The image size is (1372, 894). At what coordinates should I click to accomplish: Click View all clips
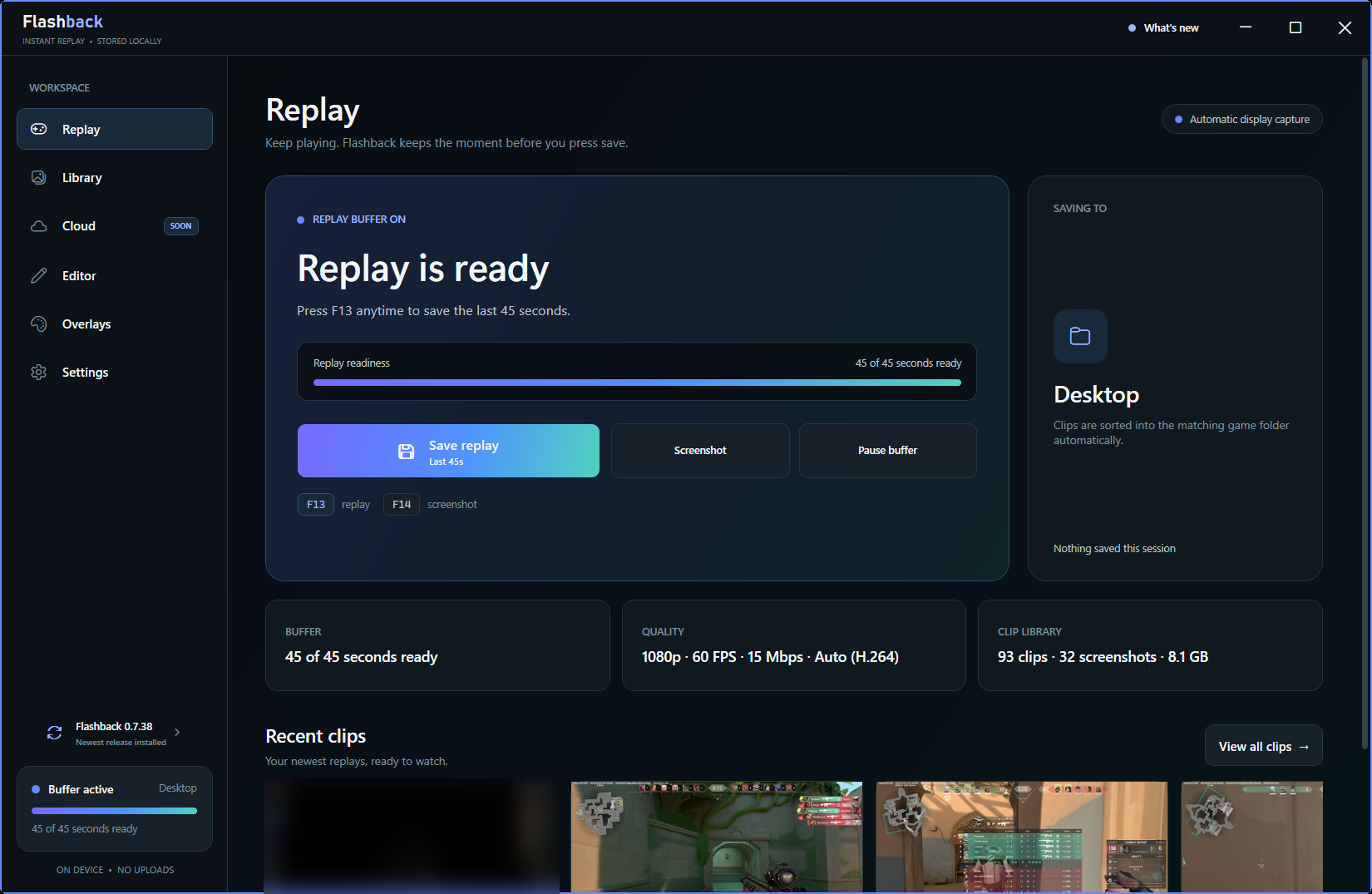click(x=1263, y=746)
